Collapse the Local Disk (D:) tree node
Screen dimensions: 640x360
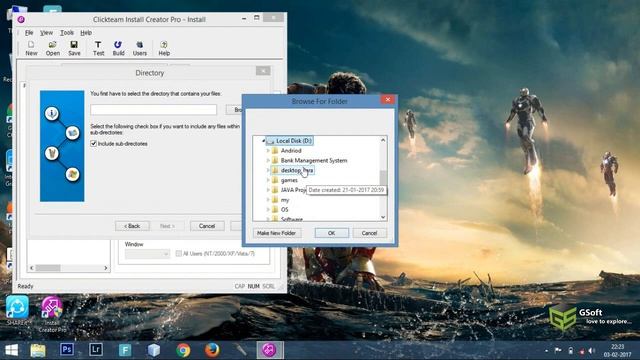click(x=263, y=141)
